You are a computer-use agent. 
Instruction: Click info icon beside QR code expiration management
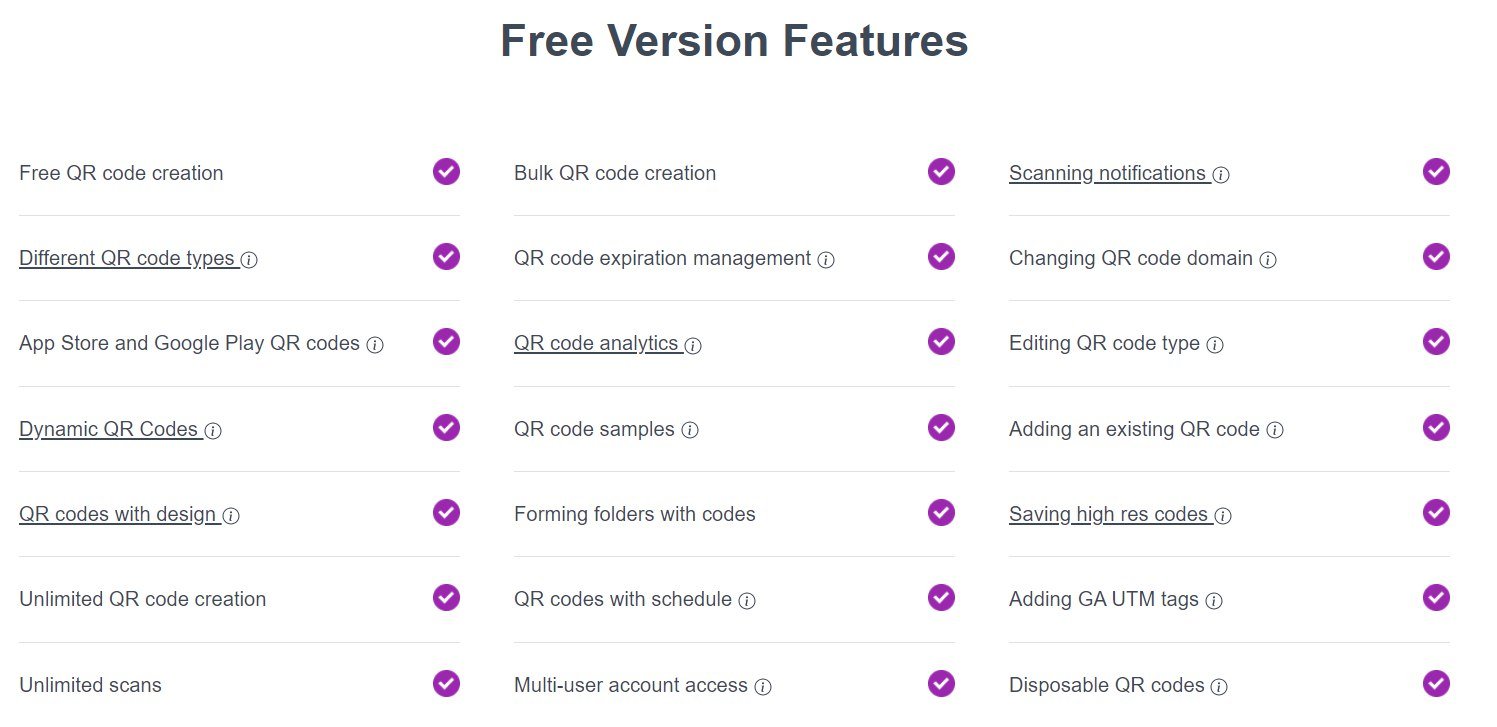point(826,260)
